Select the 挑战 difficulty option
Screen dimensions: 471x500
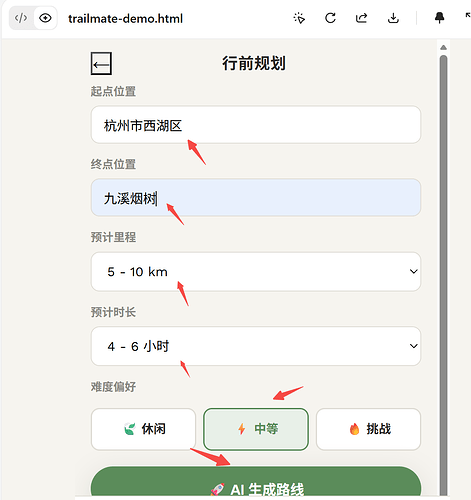coord(368,429)
